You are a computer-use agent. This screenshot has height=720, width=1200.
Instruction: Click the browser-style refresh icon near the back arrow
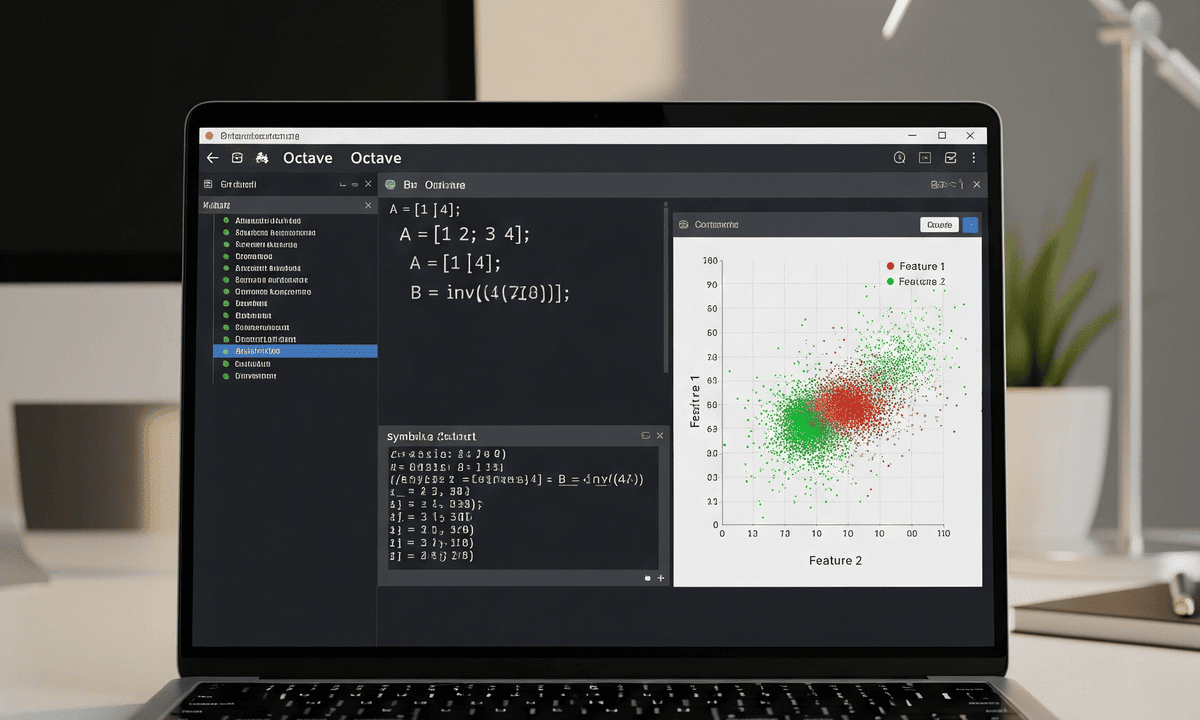click(x=236, y=157)
